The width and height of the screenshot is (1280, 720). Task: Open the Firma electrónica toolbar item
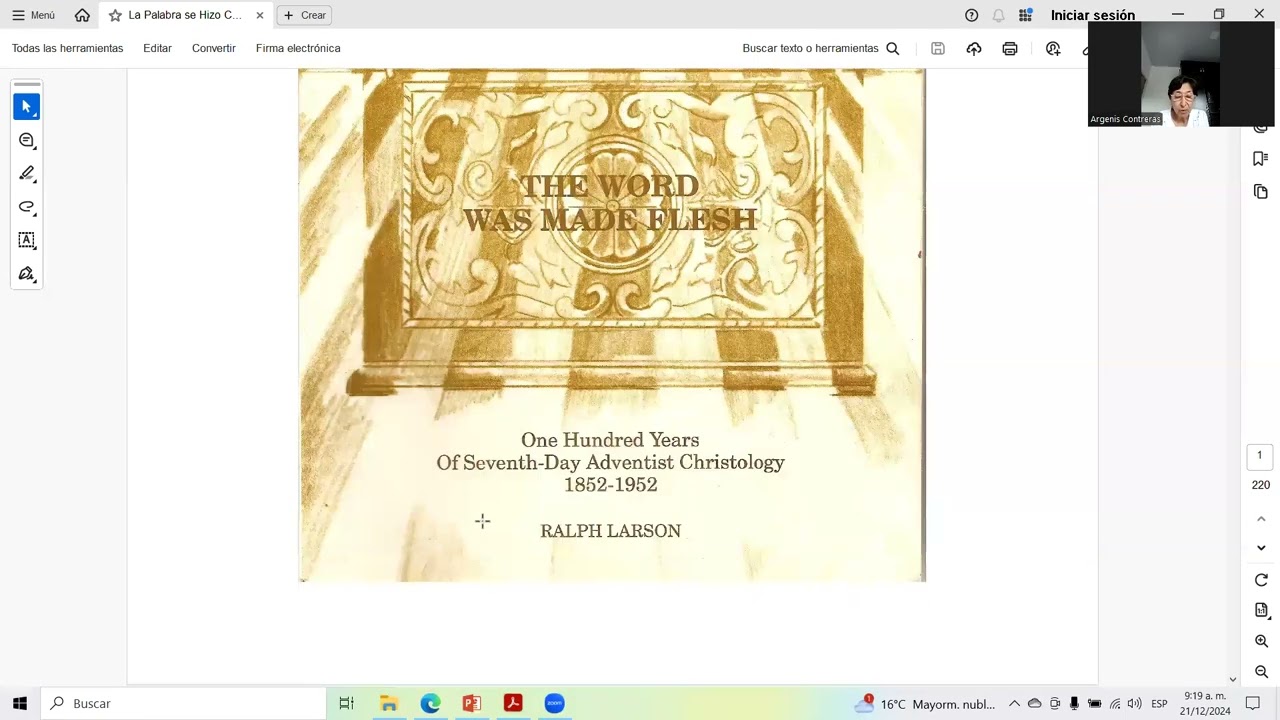pyautogui.click(x=298, y=48)
